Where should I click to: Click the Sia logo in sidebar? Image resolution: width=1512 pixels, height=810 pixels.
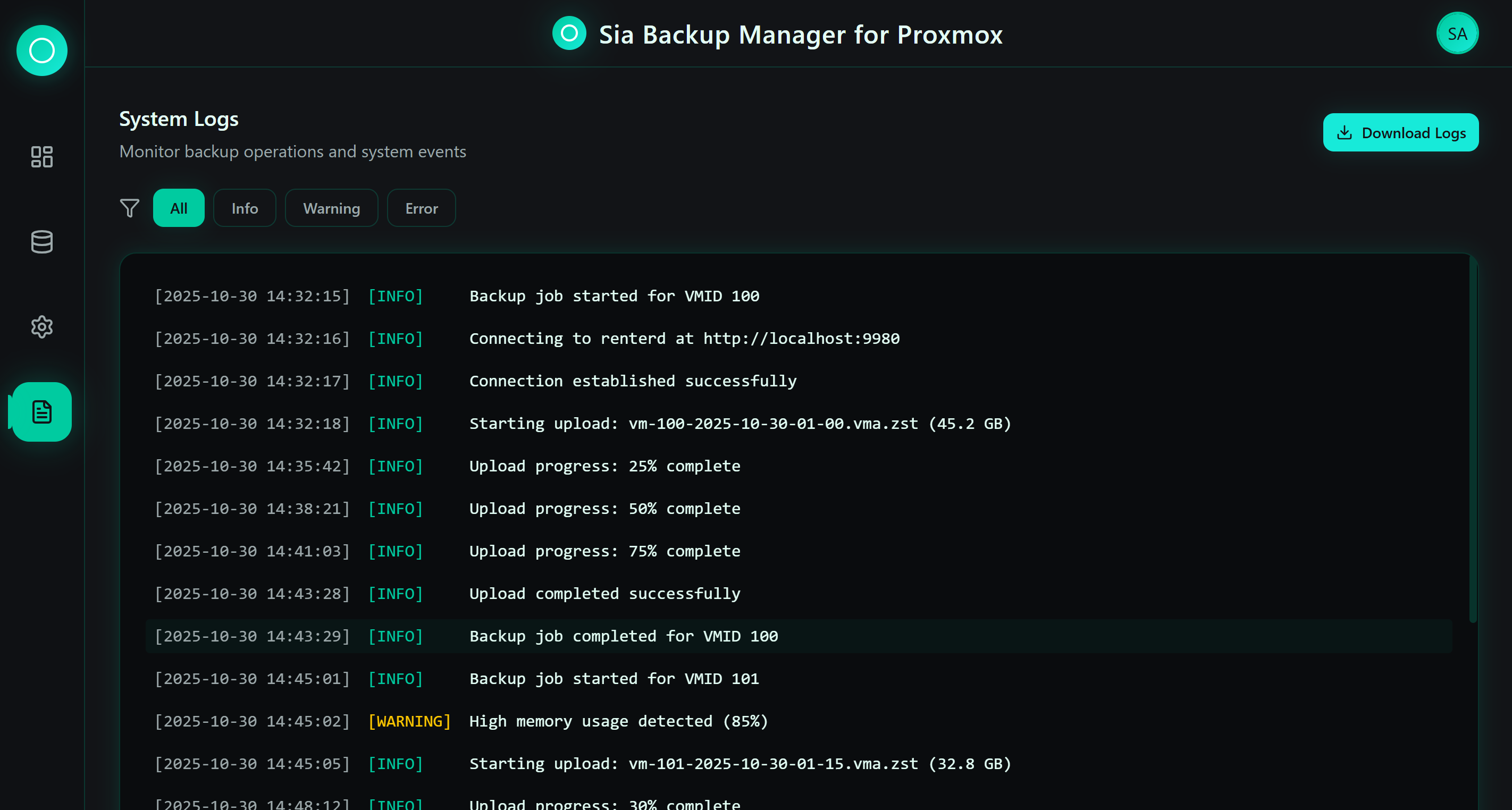(41, 50)
